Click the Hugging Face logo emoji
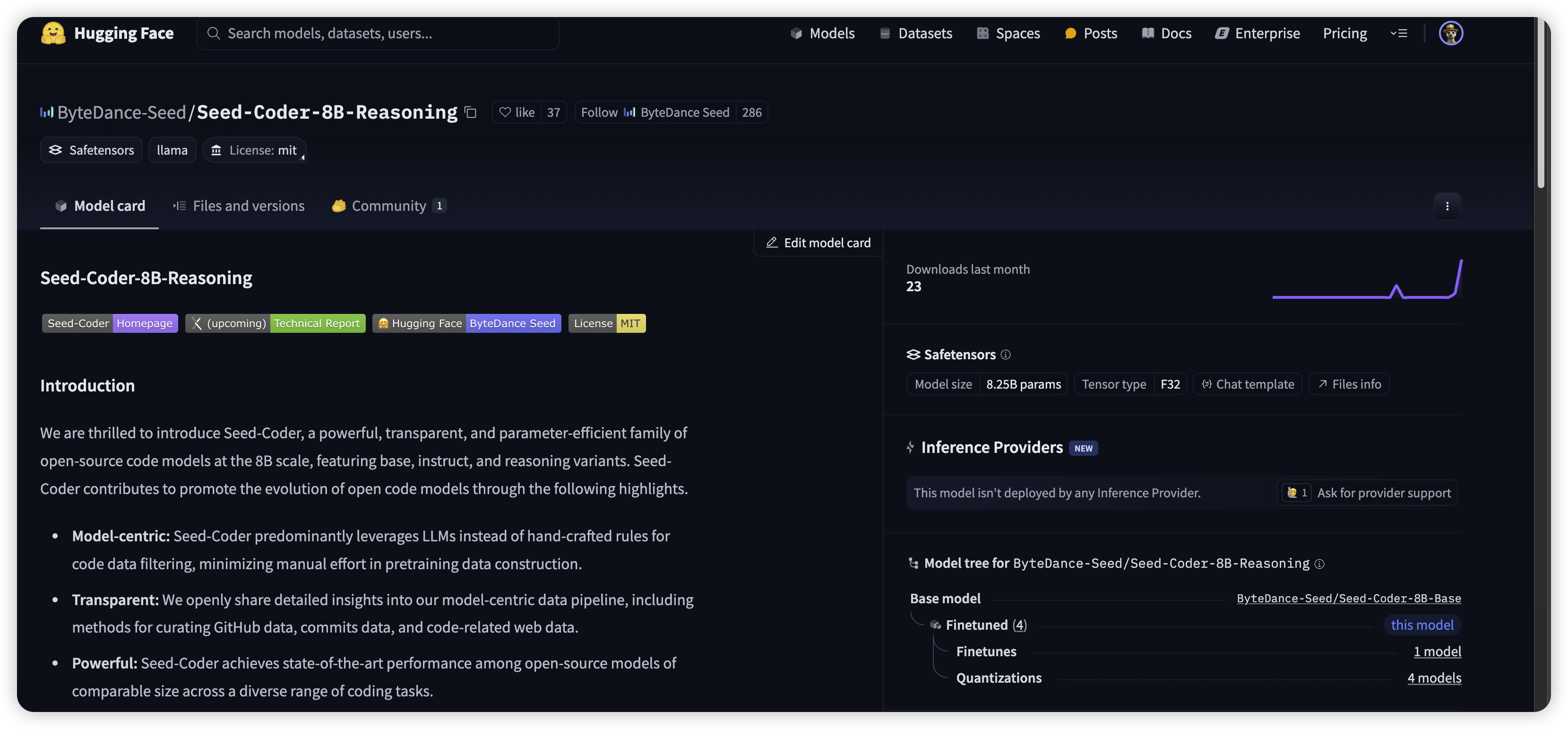This screenshot has width=1568, height=729. (53, 33)
